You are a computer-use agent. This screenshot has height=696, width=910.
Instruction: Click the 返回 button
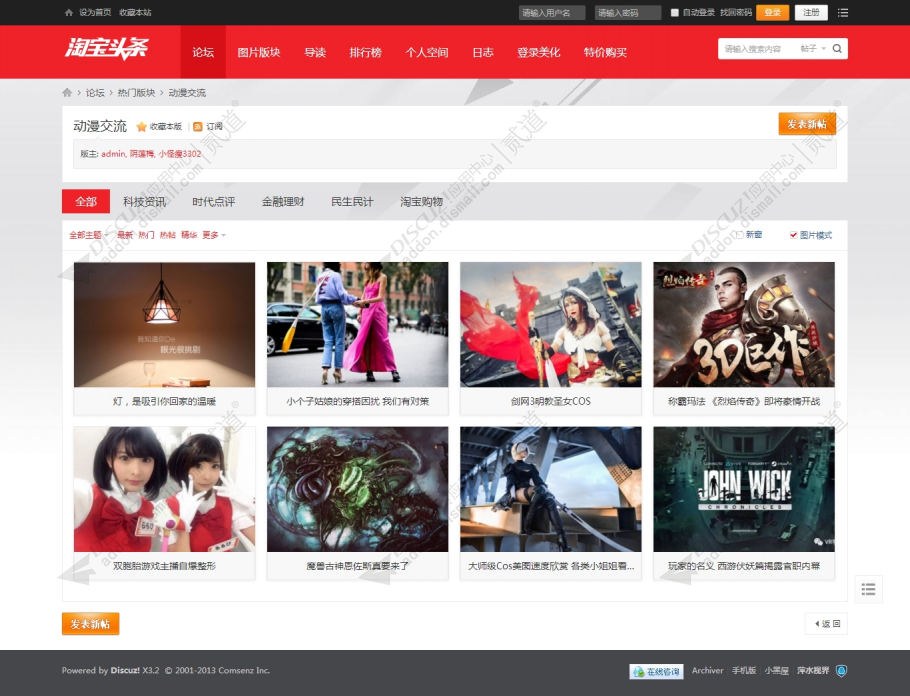click(826, 623)
